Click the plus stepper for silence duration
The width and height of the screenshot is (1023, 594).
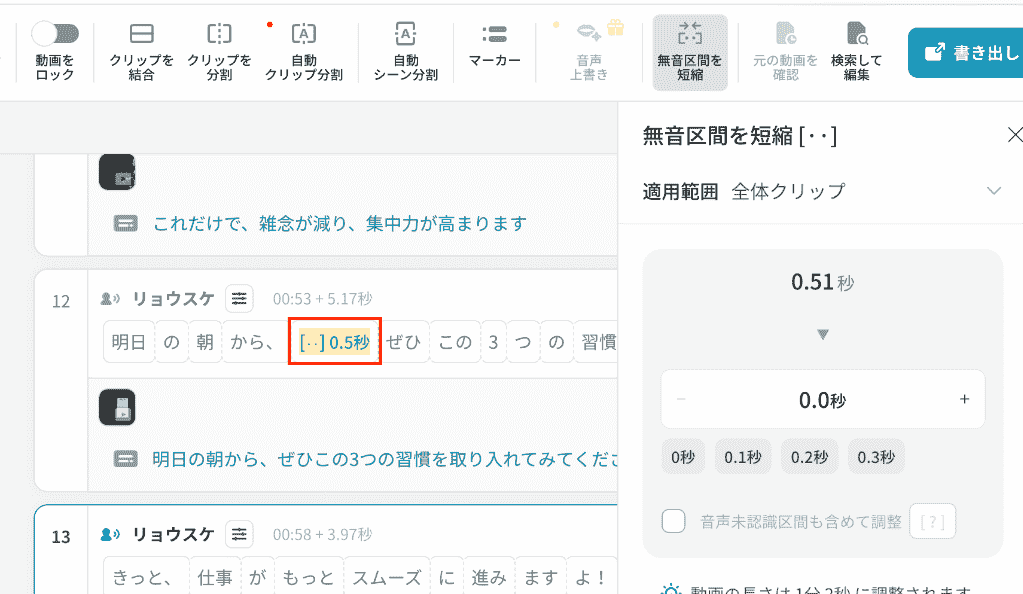click(x=964, y=399)
